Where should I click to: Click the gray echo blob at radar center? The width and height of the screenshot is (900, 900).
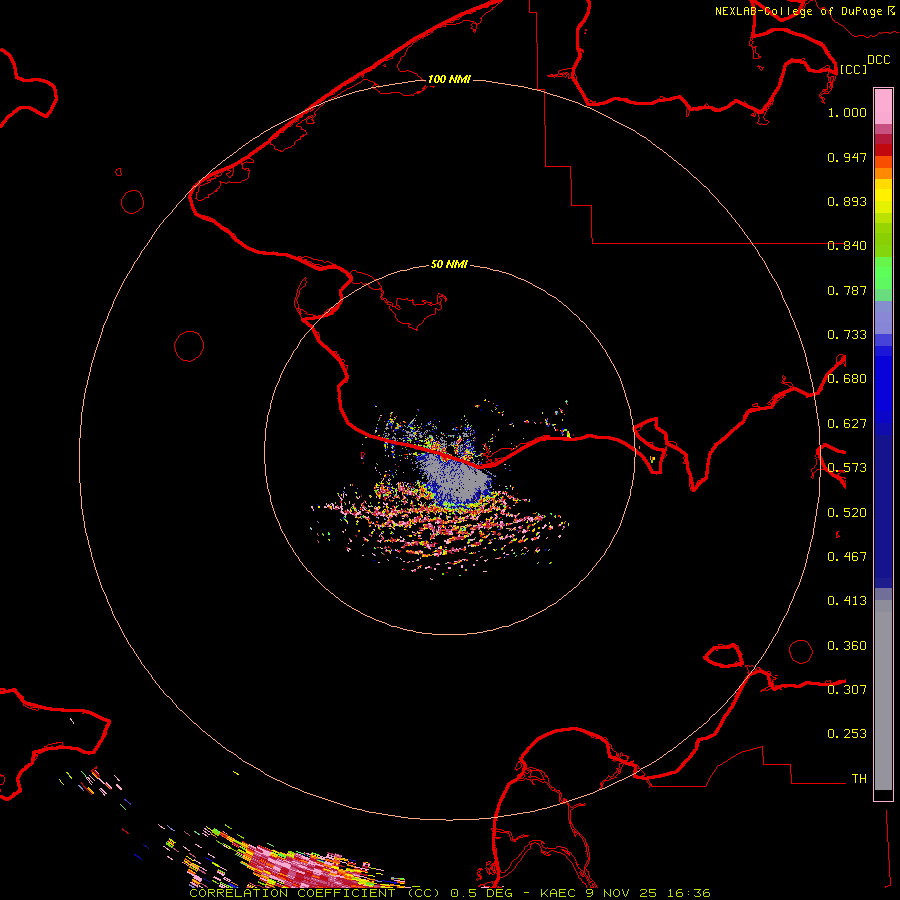pos(457,479)
